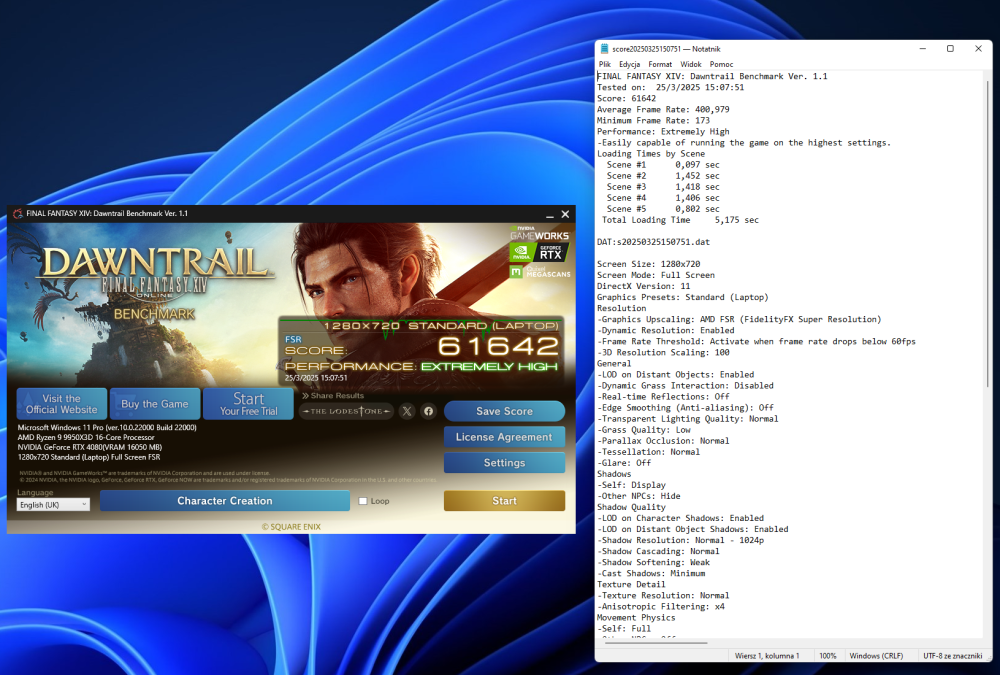
Task: Open the Plik menu in Notatnik
Action: pyautogui.click(x=605, y=64)
